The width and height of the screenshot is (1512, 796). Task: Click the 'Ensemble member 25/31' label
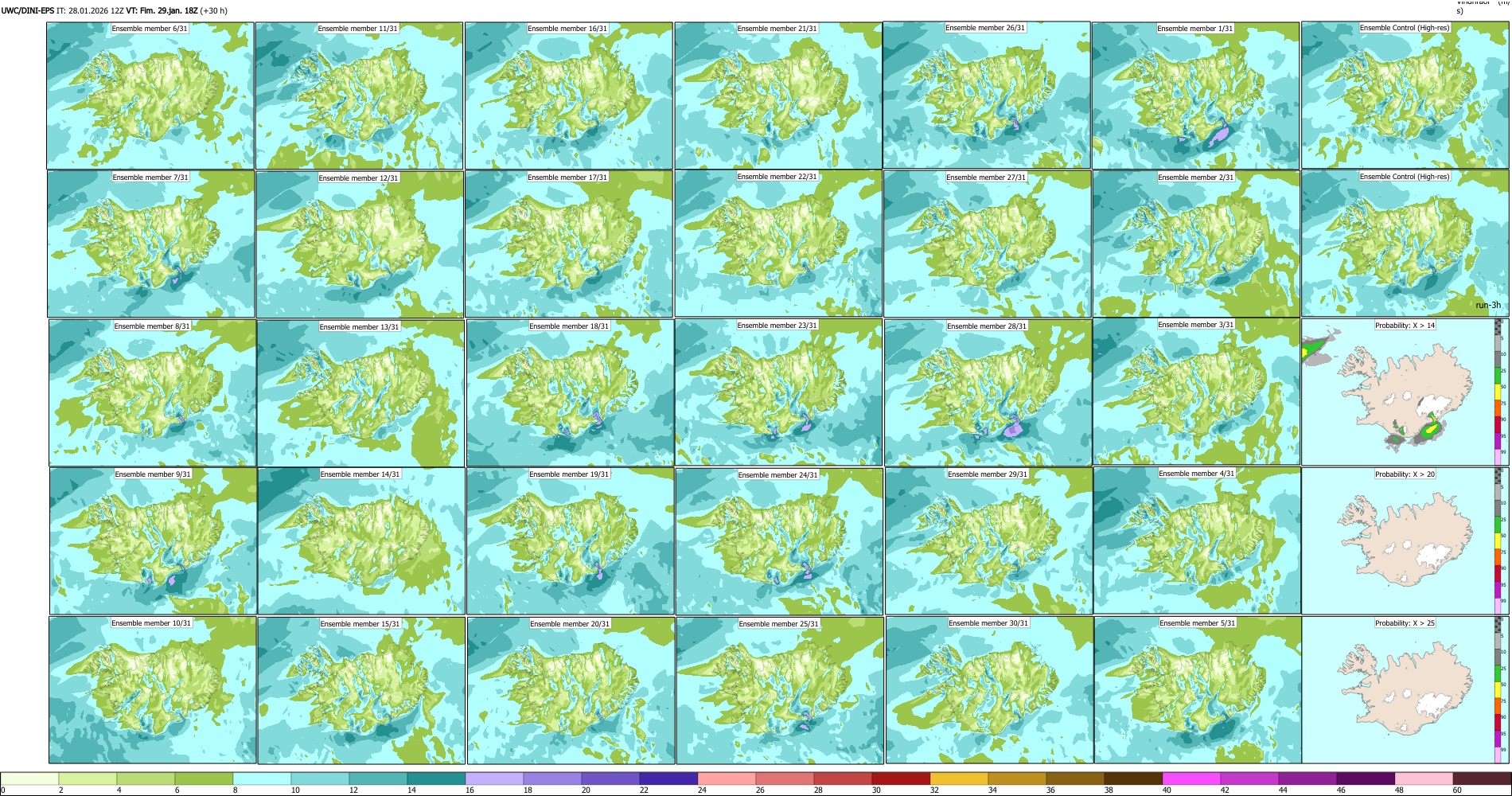(778, 624)
